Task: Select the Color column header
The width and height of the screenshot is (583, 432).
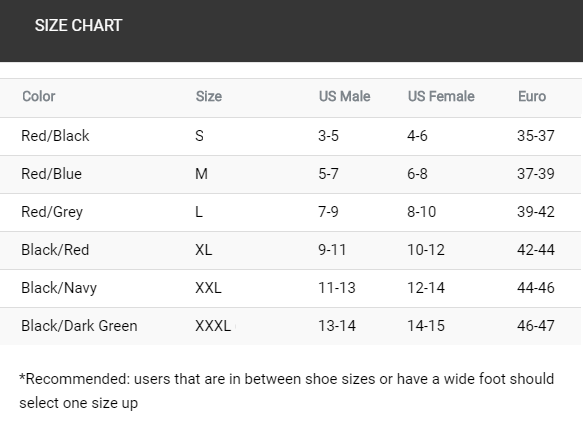Action: (39, 96)
